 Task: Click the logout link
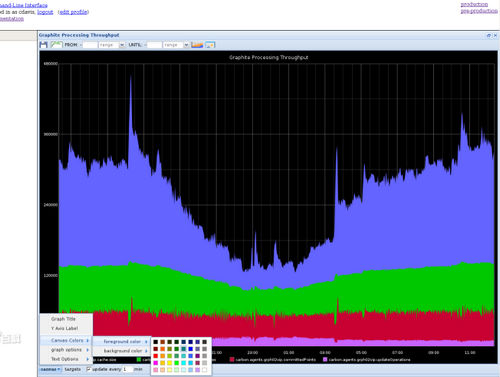pyautogui.click(x=45, y=12)
